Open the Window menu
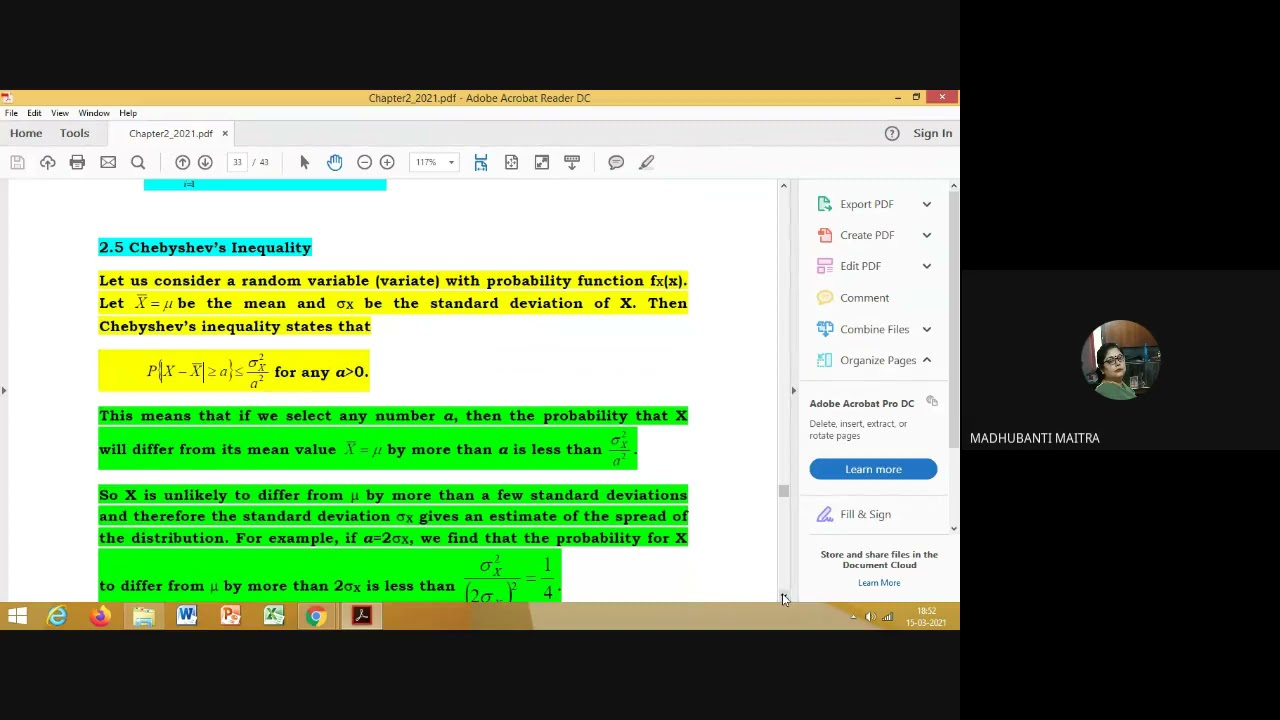This screenshot has width=1280, height=720. tap(94, 113)
